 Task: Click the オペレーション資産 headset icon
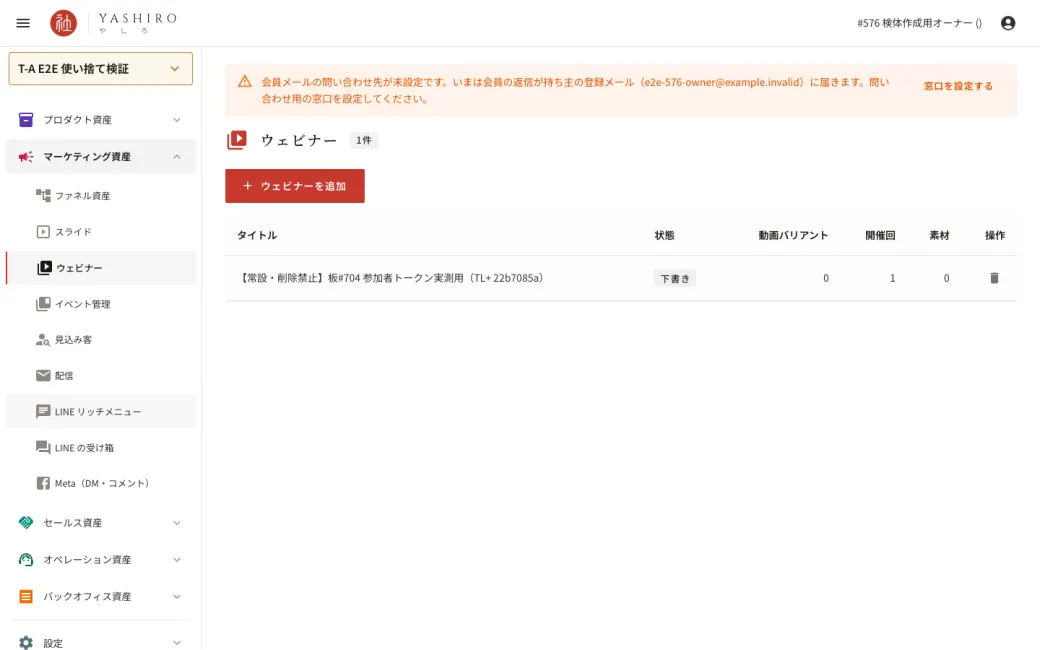tap(26, 559)
